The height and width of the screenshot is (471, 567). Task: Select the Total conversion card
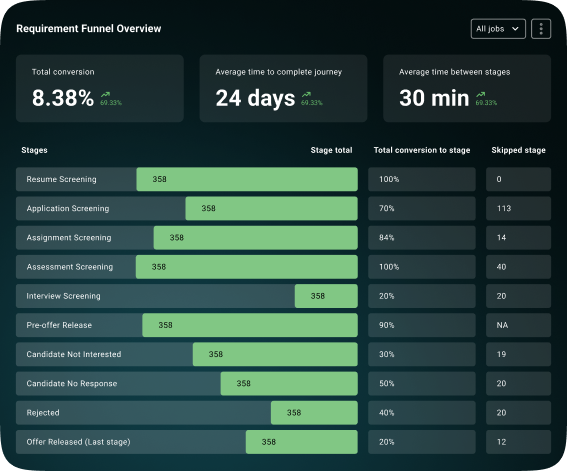coord(100,88)
